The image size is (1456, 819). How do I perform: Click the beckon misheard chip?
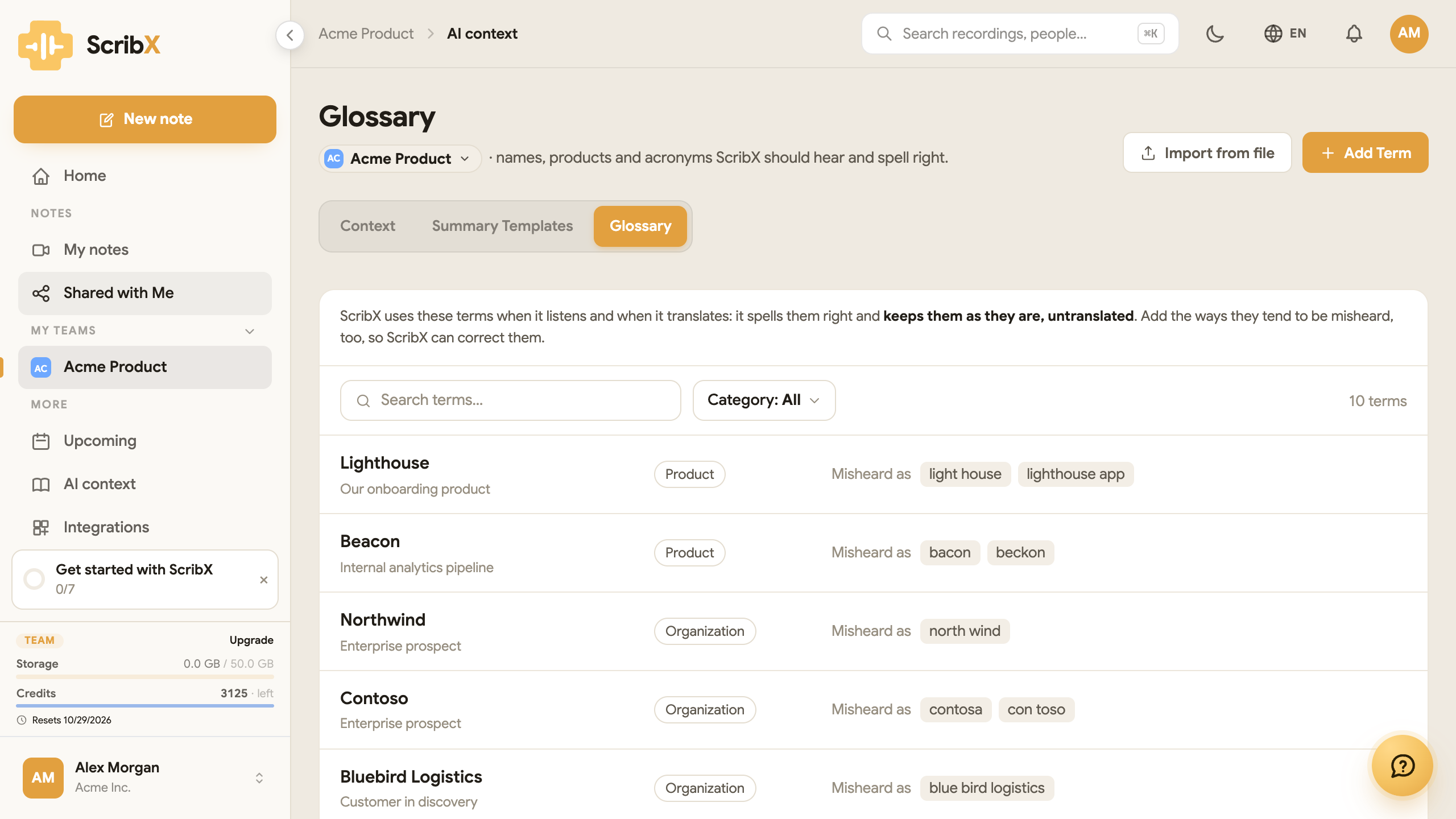tap(1020, 553)
